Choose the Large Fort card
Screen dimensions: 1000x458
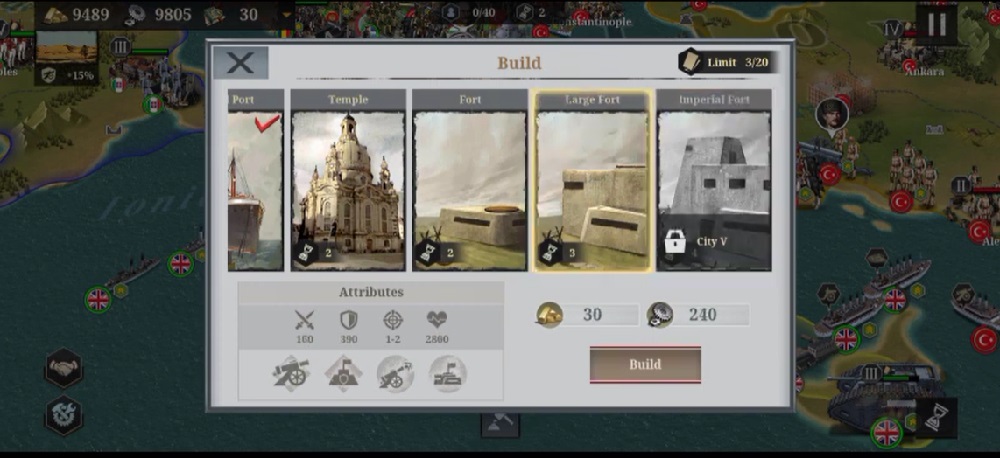592,180
